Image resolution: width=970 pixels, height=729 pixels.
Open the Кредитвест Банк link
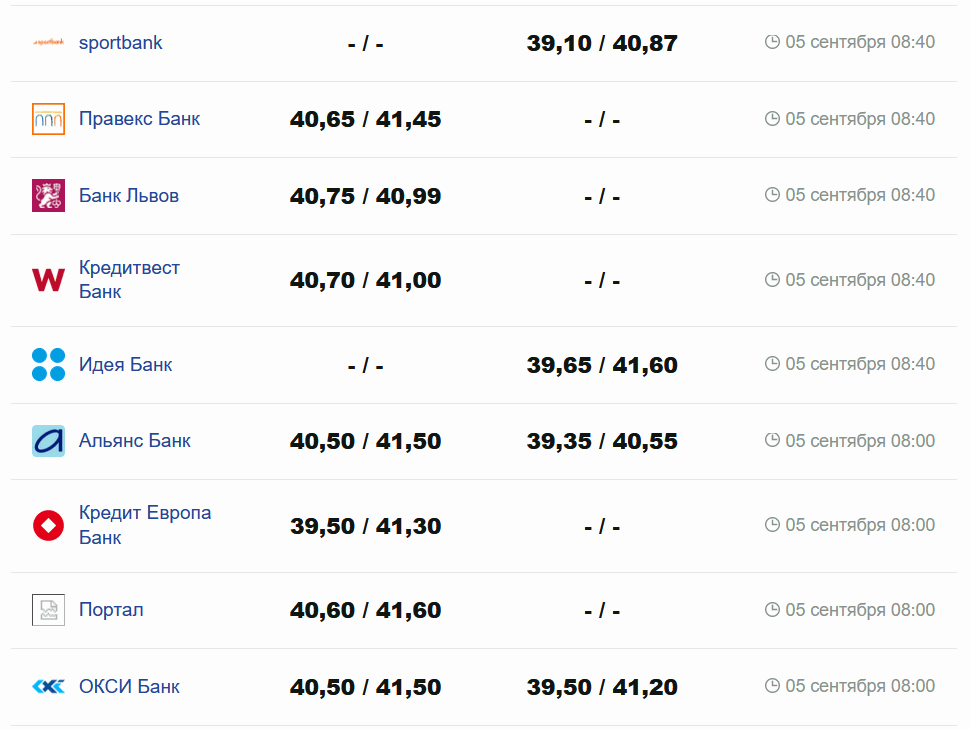[x=129, y=280]
